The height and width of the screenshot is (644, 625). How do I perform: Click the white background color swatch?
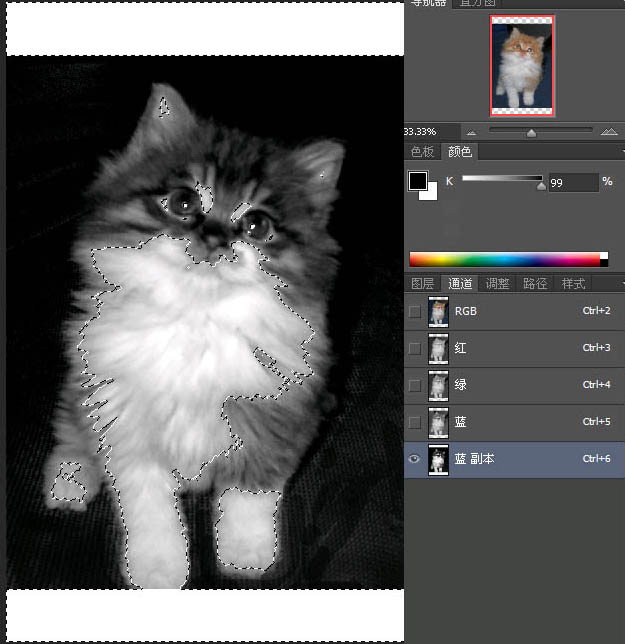point(429,193)
